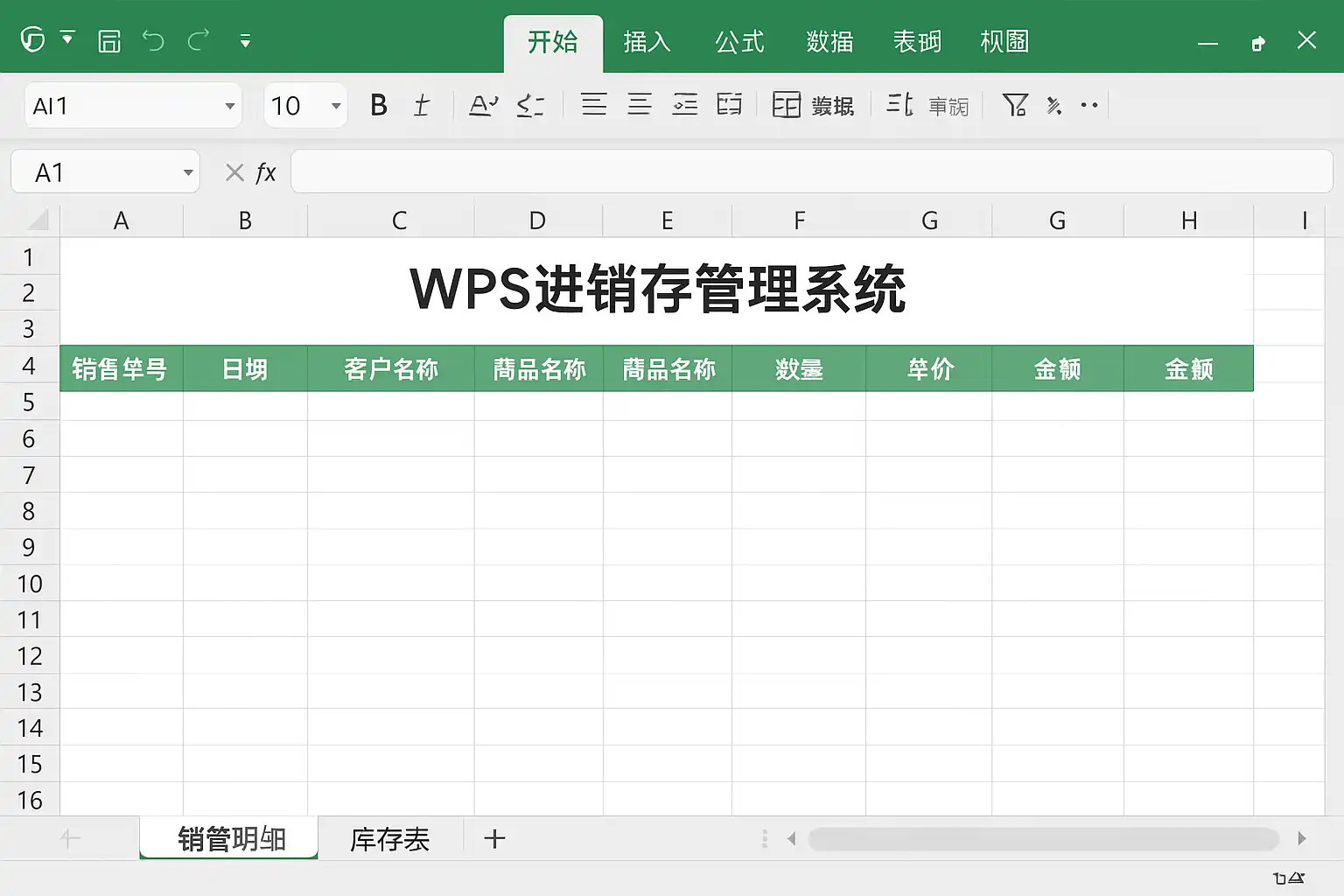Toggle italic text formatting

tap(422, 106)
